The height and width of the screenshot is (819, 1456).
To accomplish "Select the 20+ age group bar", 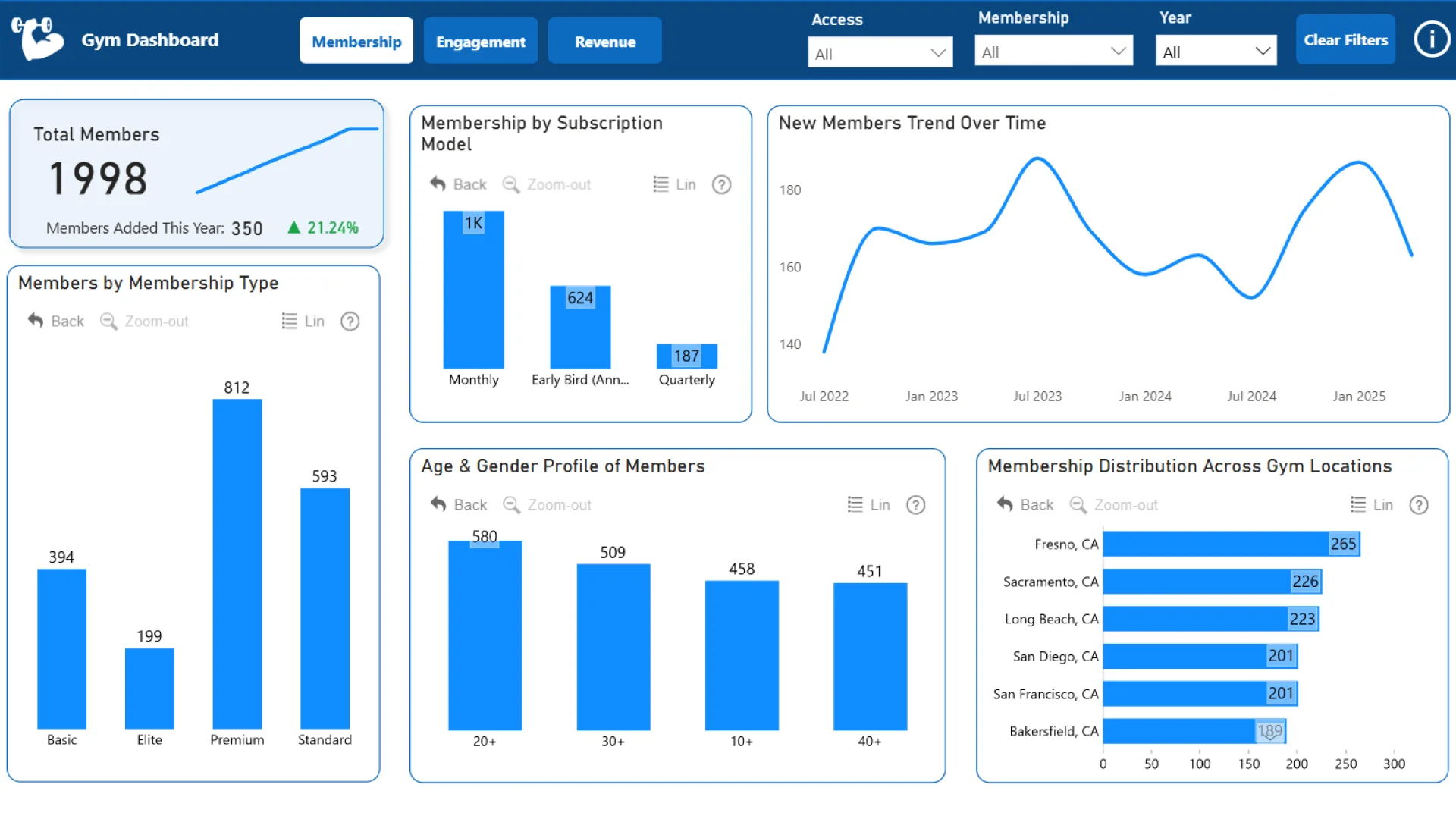I will point(485,635).
